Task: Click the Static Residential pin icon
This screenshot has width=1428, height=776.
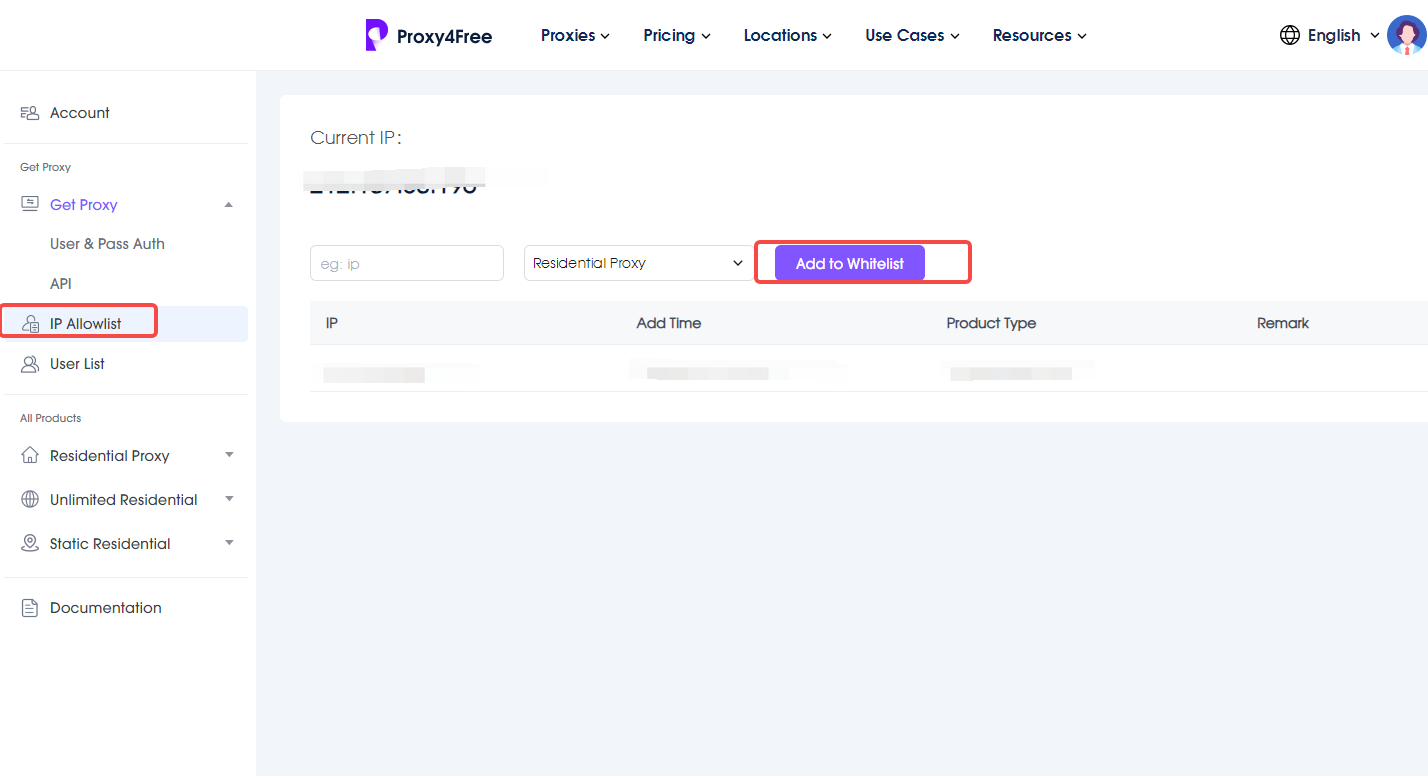Action: pyautogui.click(x=30, y=543)
